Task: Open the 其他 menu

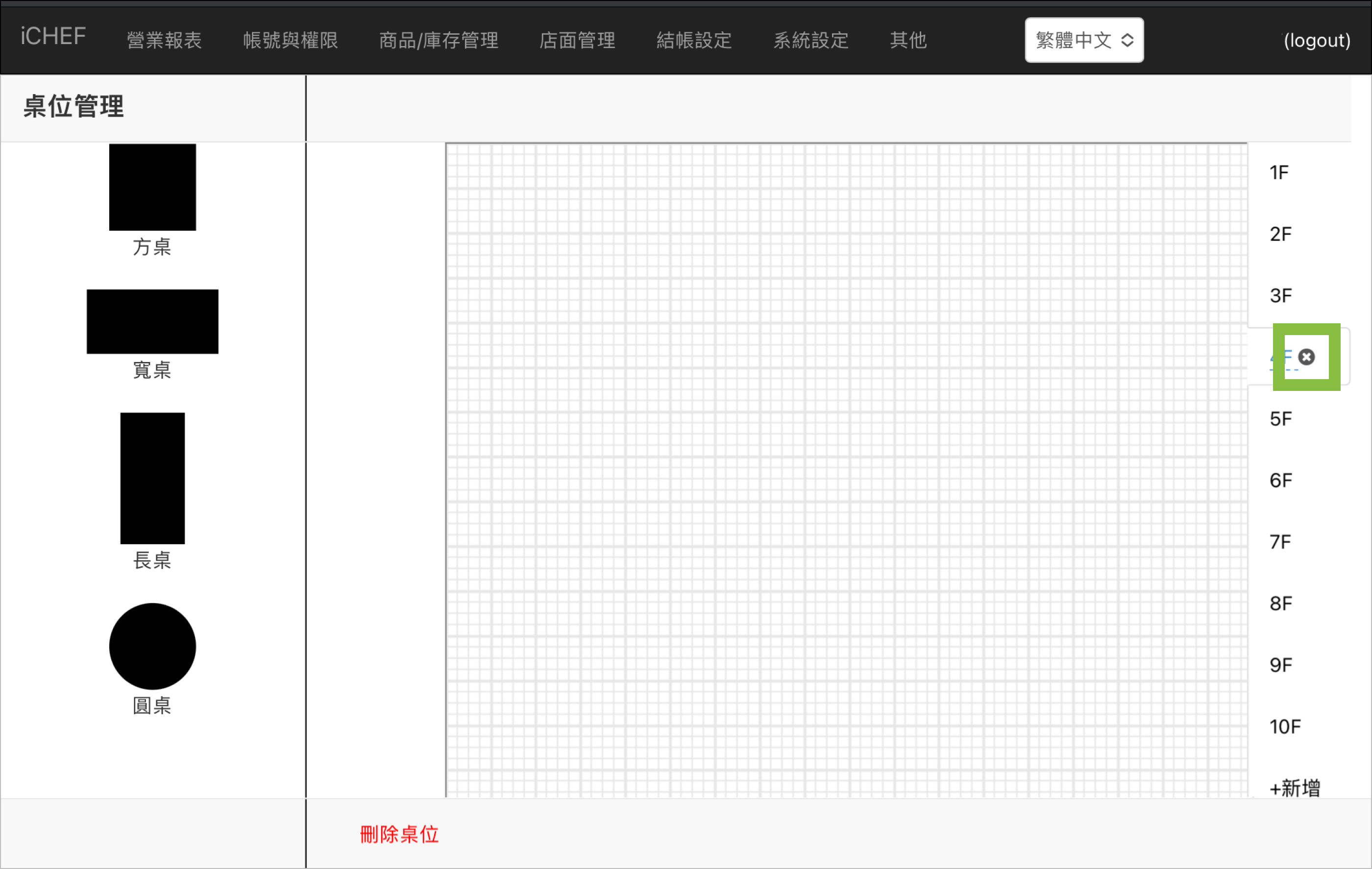Action: pyautogui.click(x=908, y=41)
